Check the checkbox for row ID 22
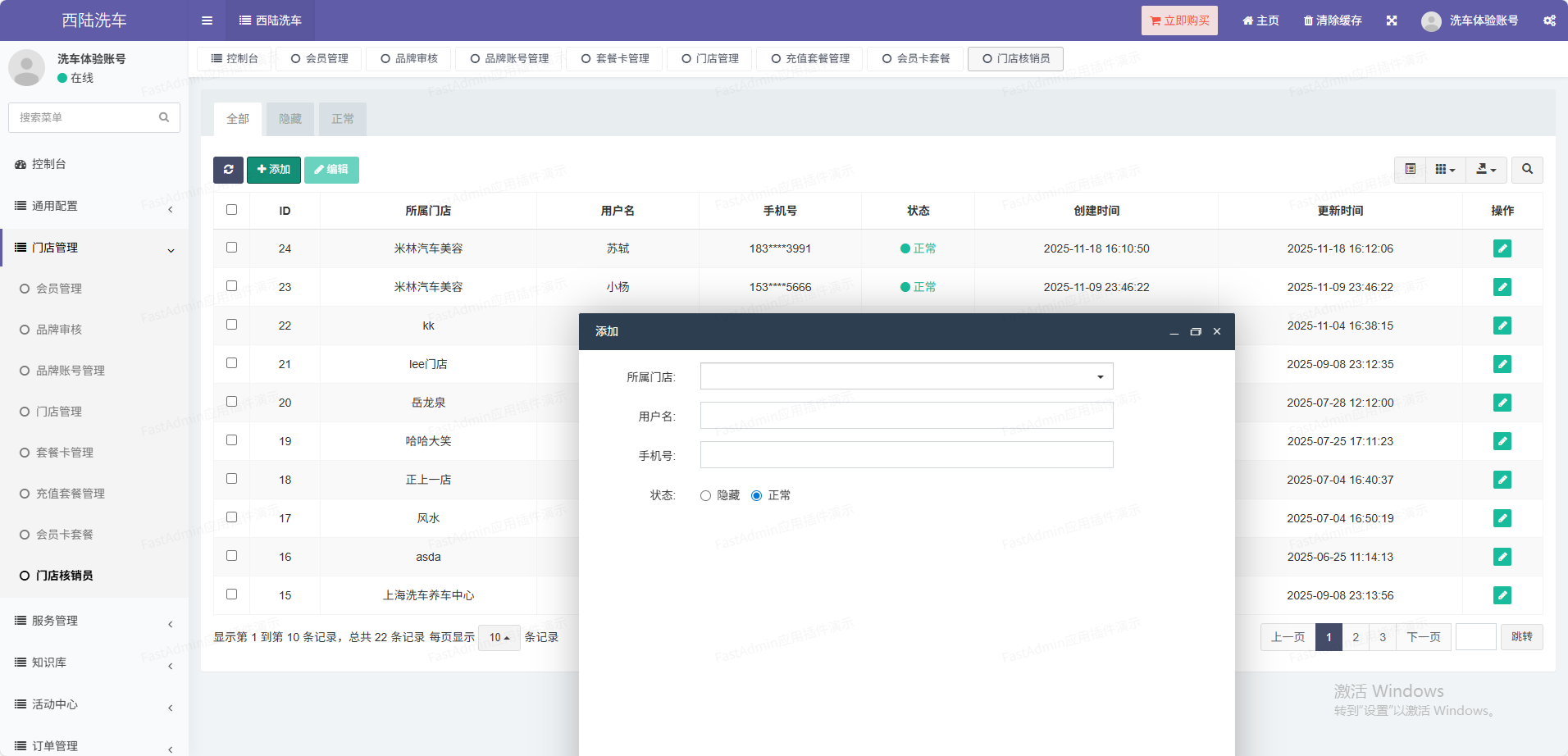 [x=232, y=325]
